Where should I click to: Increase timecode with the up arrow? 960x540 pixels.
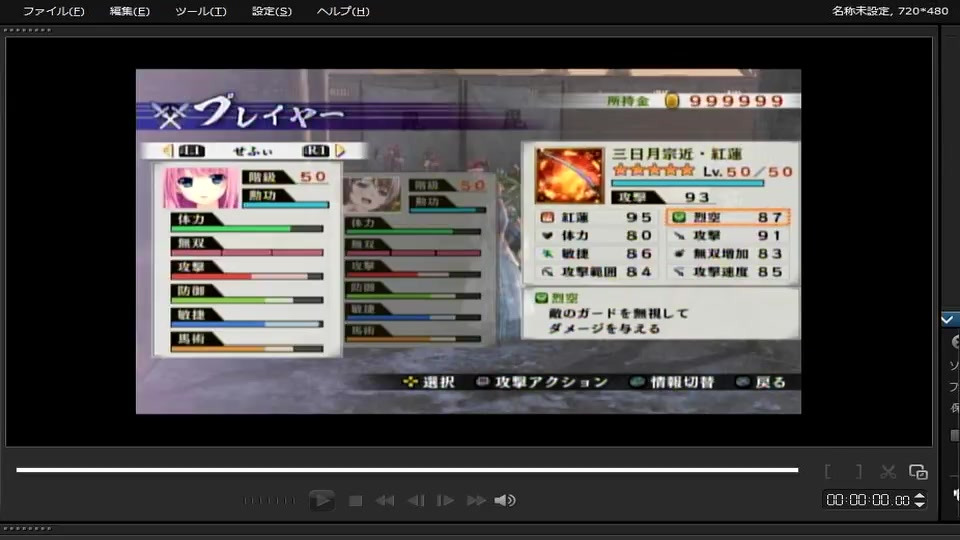tap(920, 496)
